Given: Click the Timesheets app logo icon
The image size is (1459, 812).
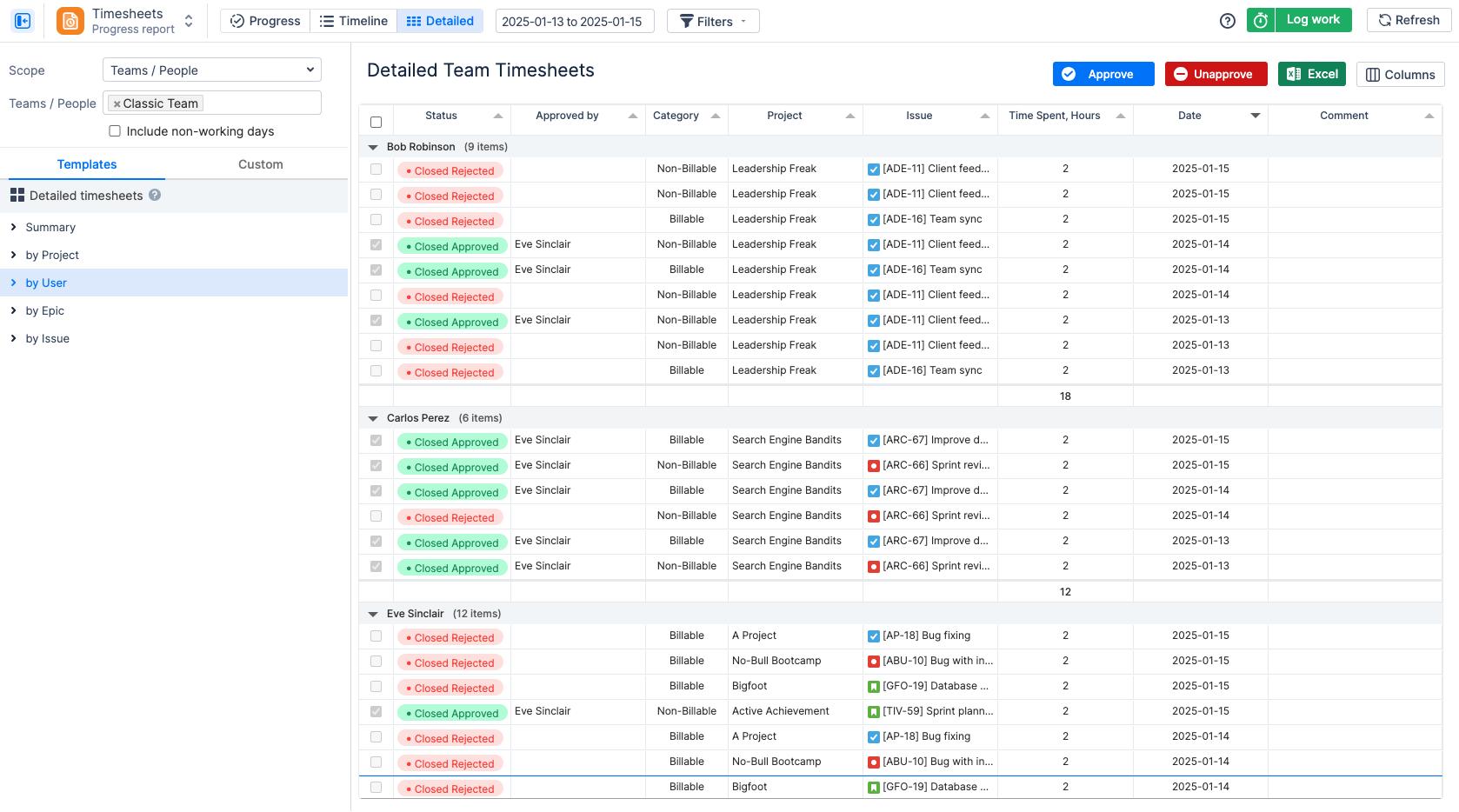Looking at the screenshot, I should pyautogui.click(x=70, y=20).
